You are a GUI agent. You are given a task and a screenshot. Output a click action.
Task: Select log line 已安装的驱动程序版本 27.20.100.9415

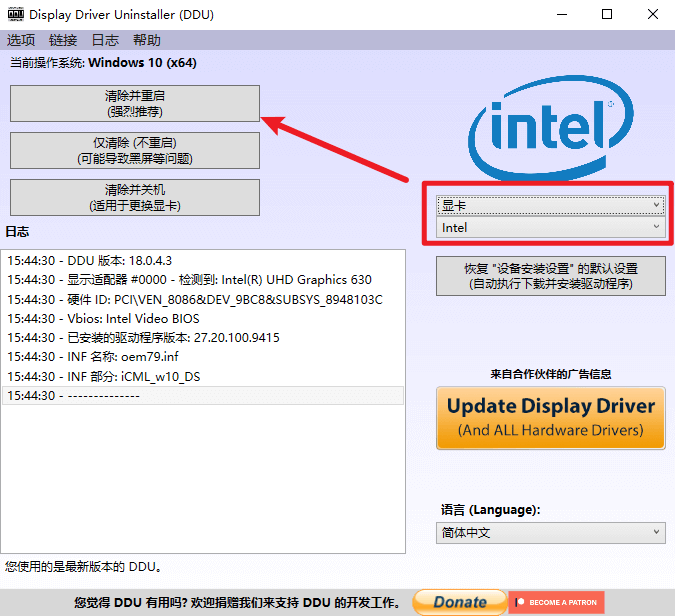(202, 337)
